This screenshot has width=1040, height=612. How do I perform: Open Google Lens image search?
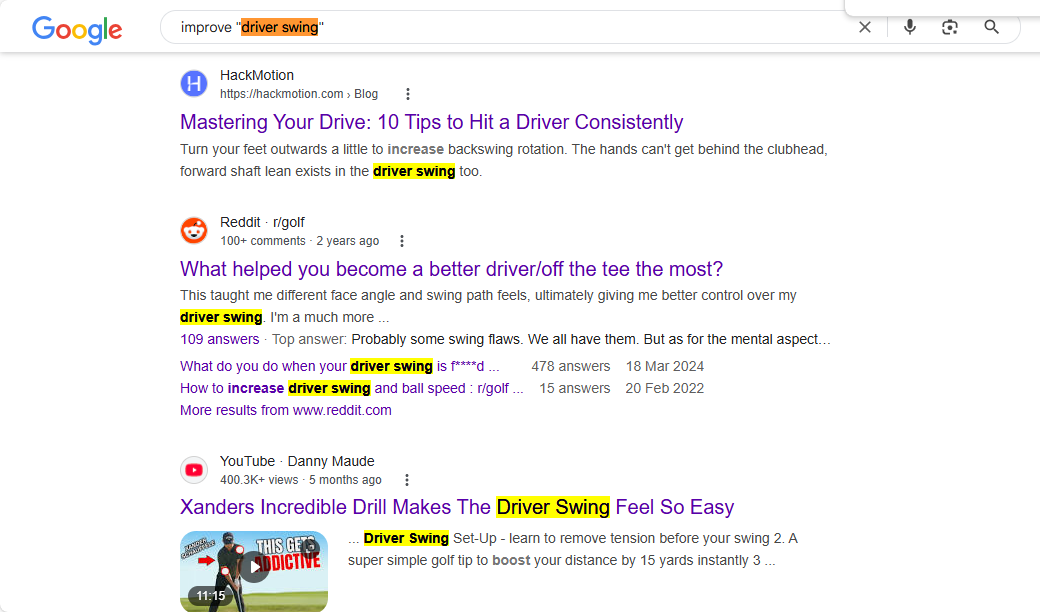(x=950, y=27)
